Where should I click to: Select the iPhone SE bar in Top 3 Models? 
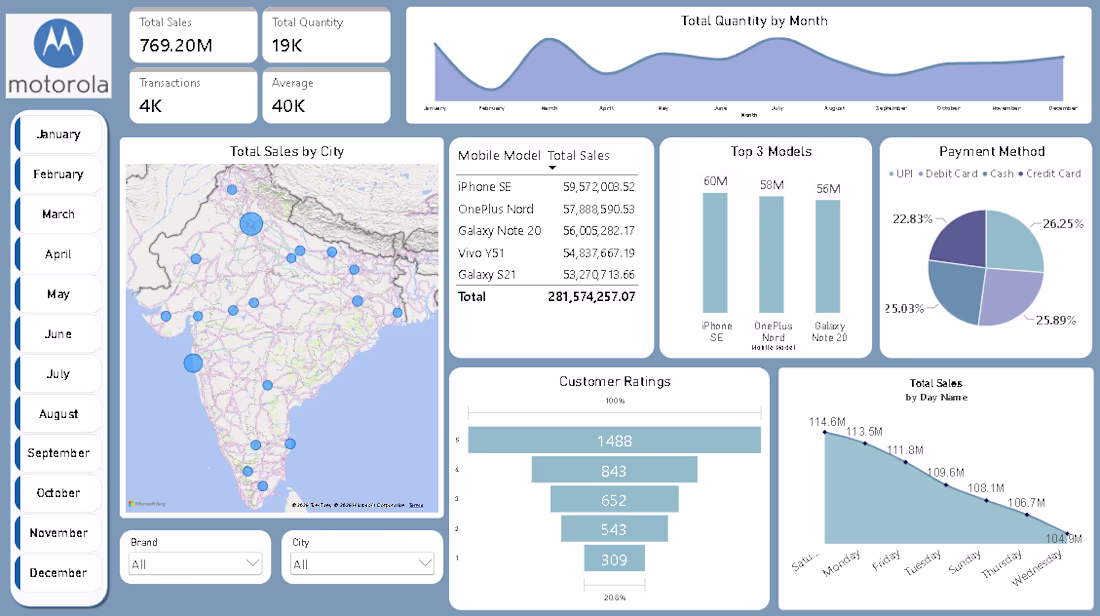[x=715, y=253]
